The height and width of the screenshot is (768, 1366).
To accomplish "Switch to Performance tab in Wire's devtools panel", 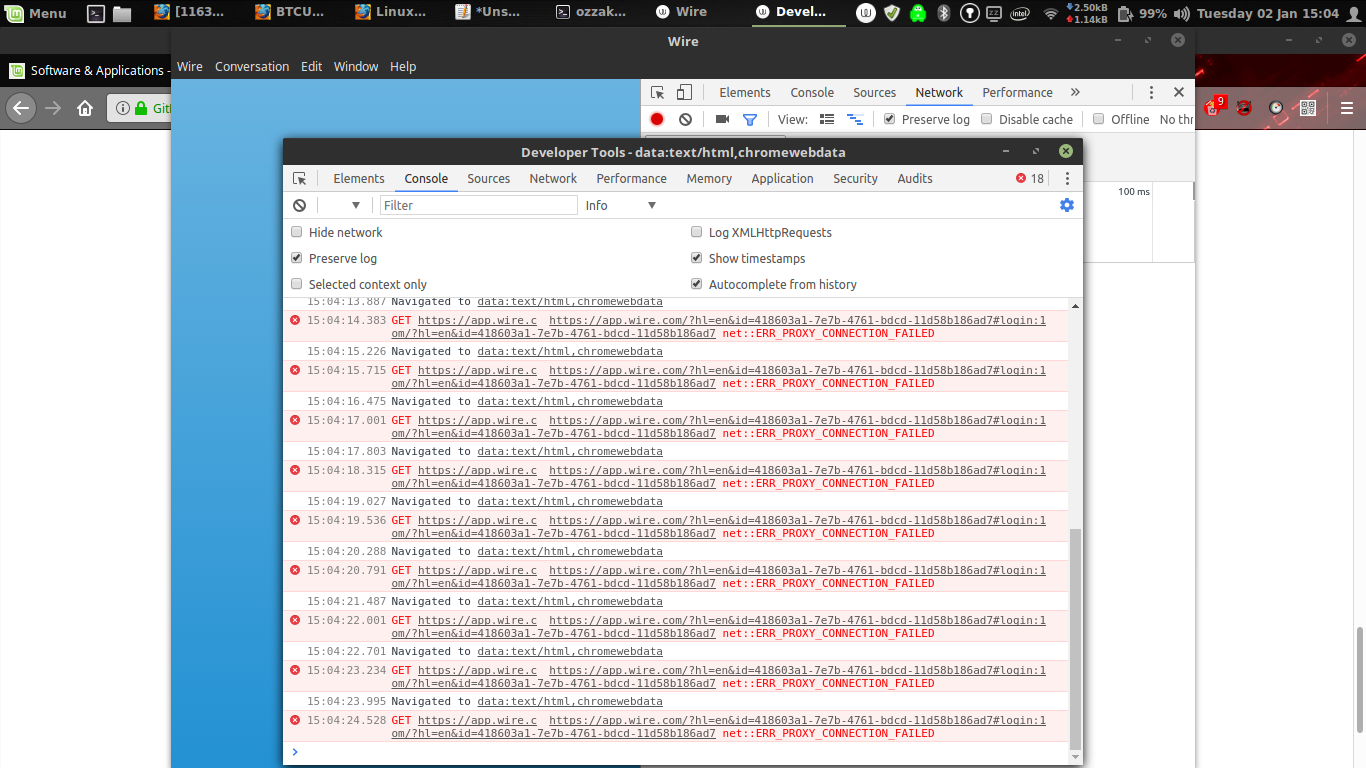I will tap(1017, 92).
